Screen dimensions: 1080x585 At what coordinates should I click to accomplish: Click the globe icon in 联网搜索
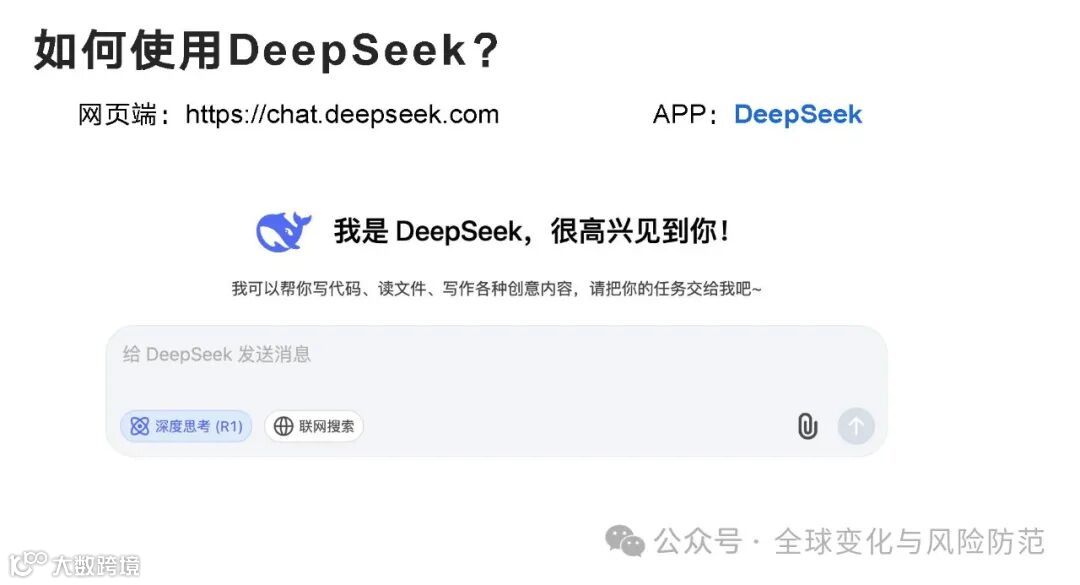pos(283,427)
